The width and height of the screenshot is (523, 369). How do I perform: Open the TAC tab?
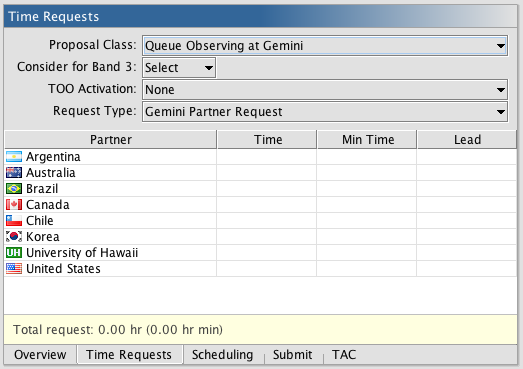[344, 354]
